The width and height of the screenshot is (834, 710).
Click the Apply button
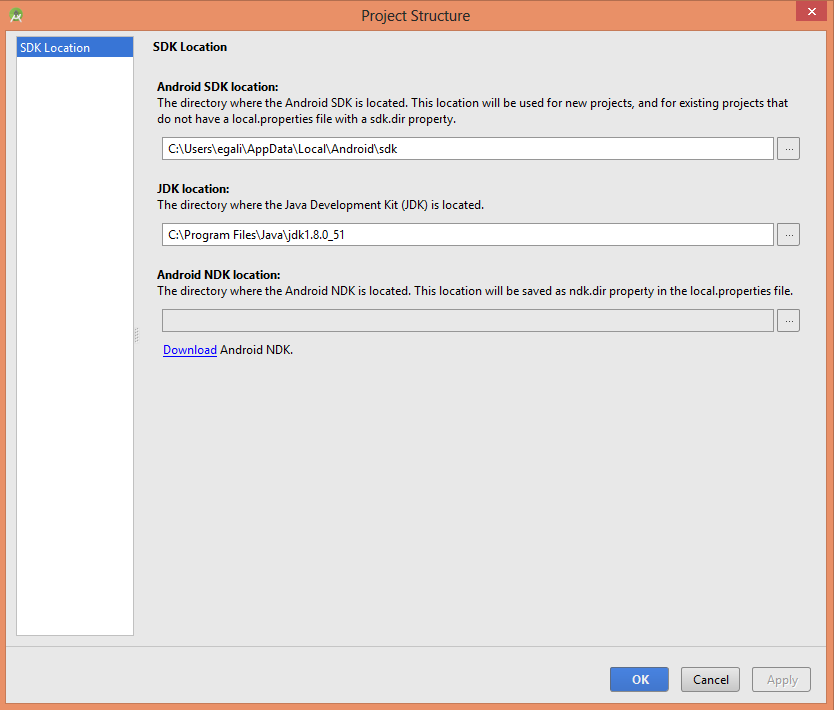pyautogui.click(x=781, y=679)
